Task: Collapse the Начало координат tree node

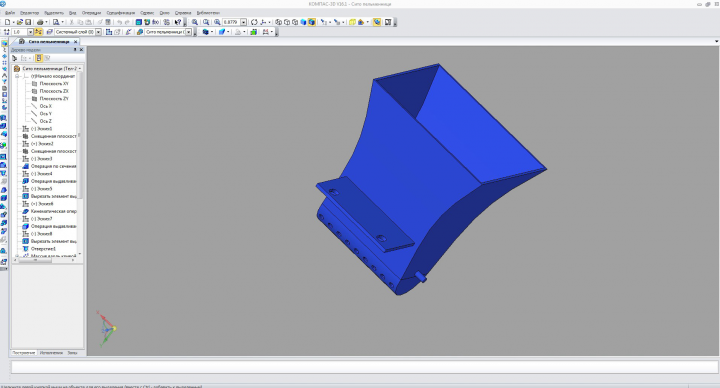Action: [17, 76]
